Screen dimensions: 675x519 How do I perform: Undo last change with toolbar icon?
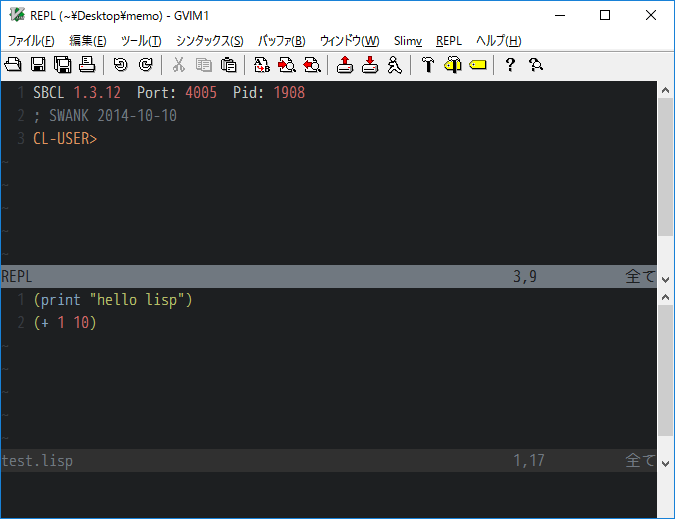(x=121, y=65)
